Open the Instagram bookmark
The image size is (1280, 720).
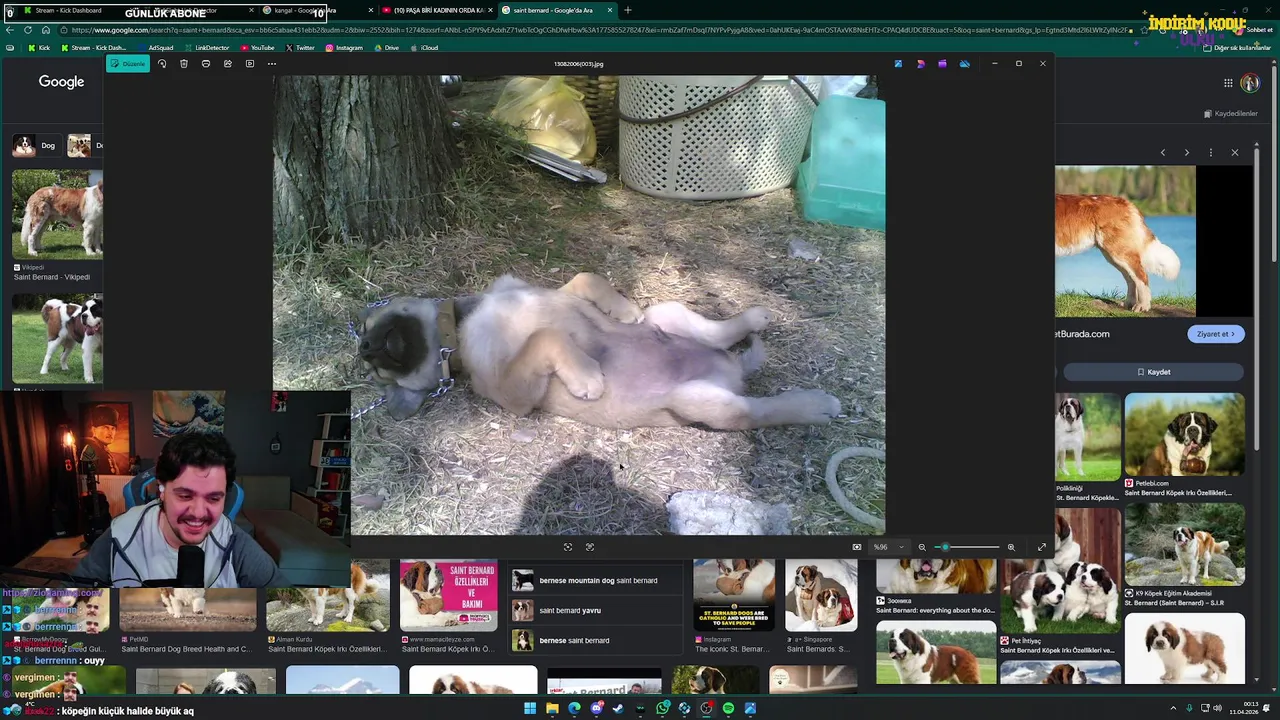click(x=344, y=48)
